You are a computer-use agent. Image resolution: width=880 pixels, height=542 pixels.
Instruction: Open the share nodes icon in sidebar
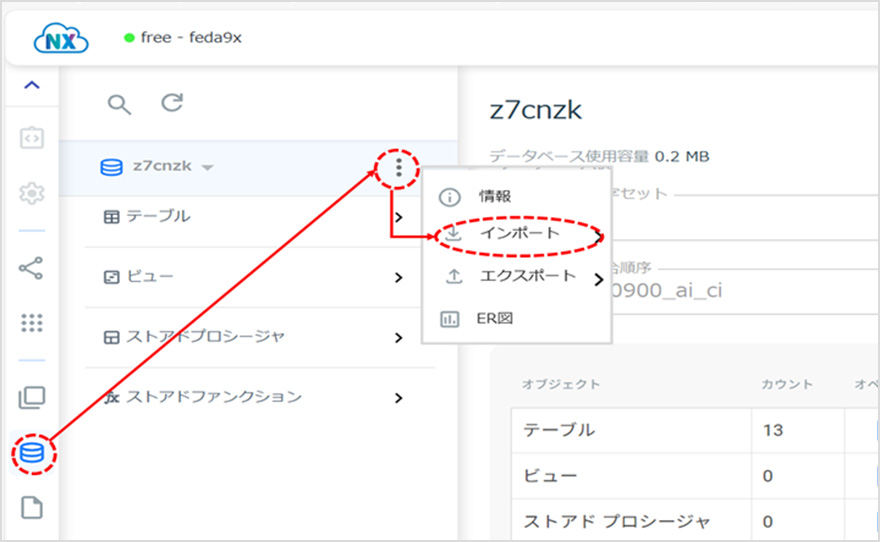pos(31,268)
